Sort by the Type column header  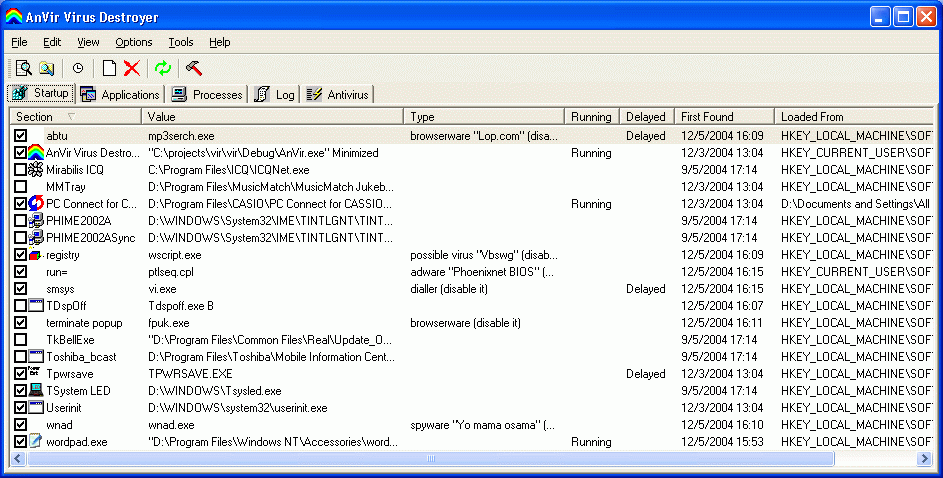pos(484,117)
